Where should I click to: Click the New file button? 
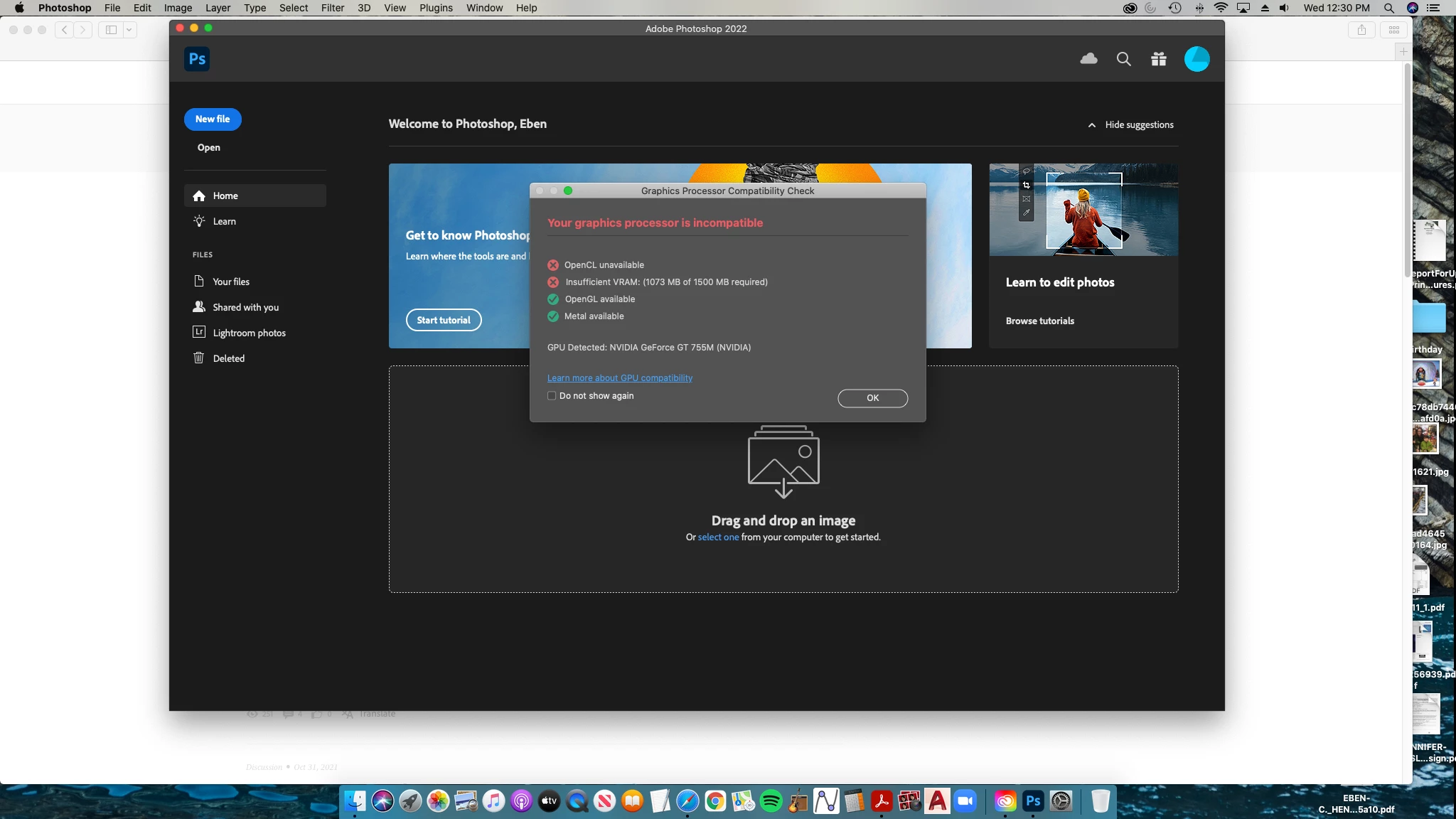213,119
